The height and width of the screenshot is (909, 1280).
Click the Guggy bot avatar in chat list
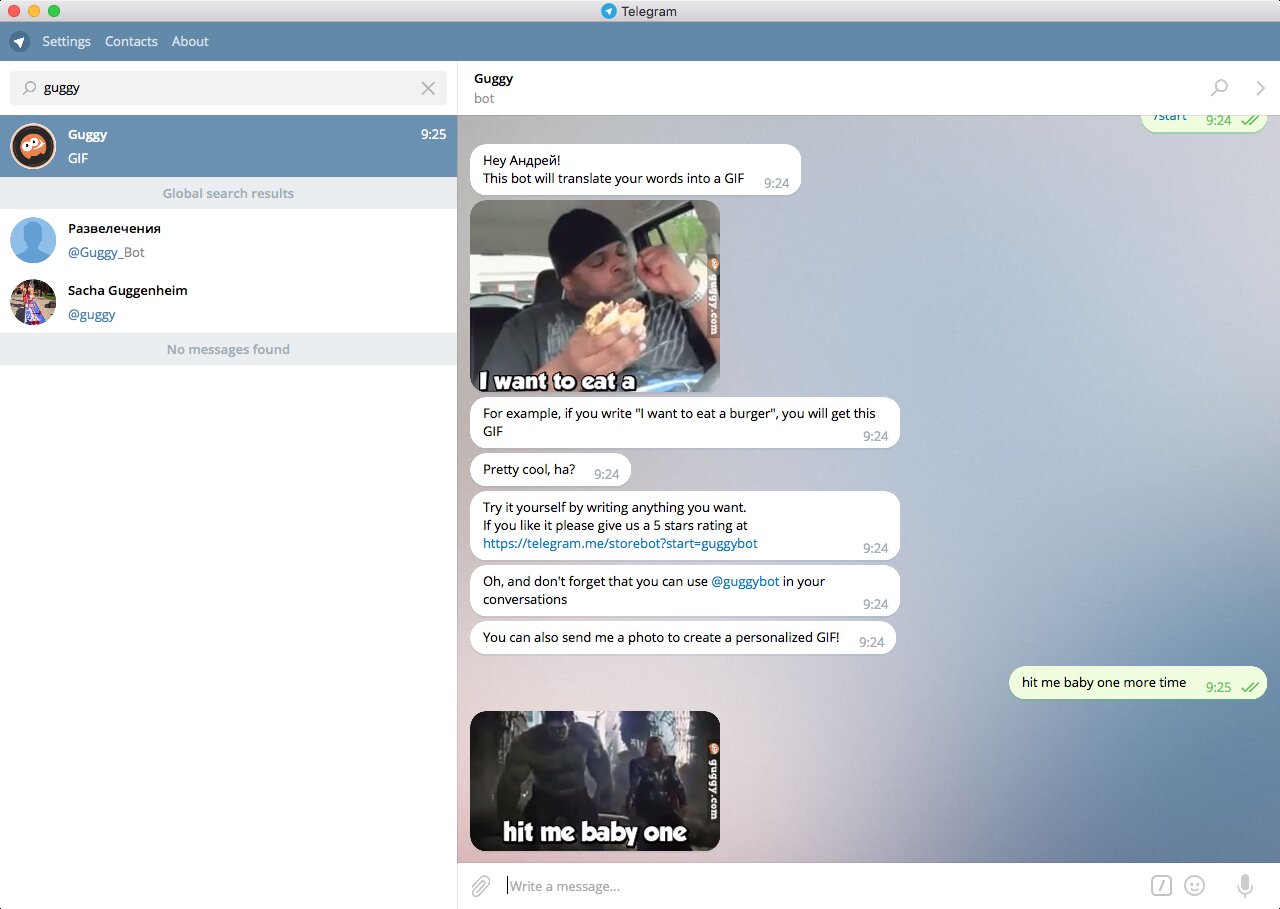(x=33, y=146)
